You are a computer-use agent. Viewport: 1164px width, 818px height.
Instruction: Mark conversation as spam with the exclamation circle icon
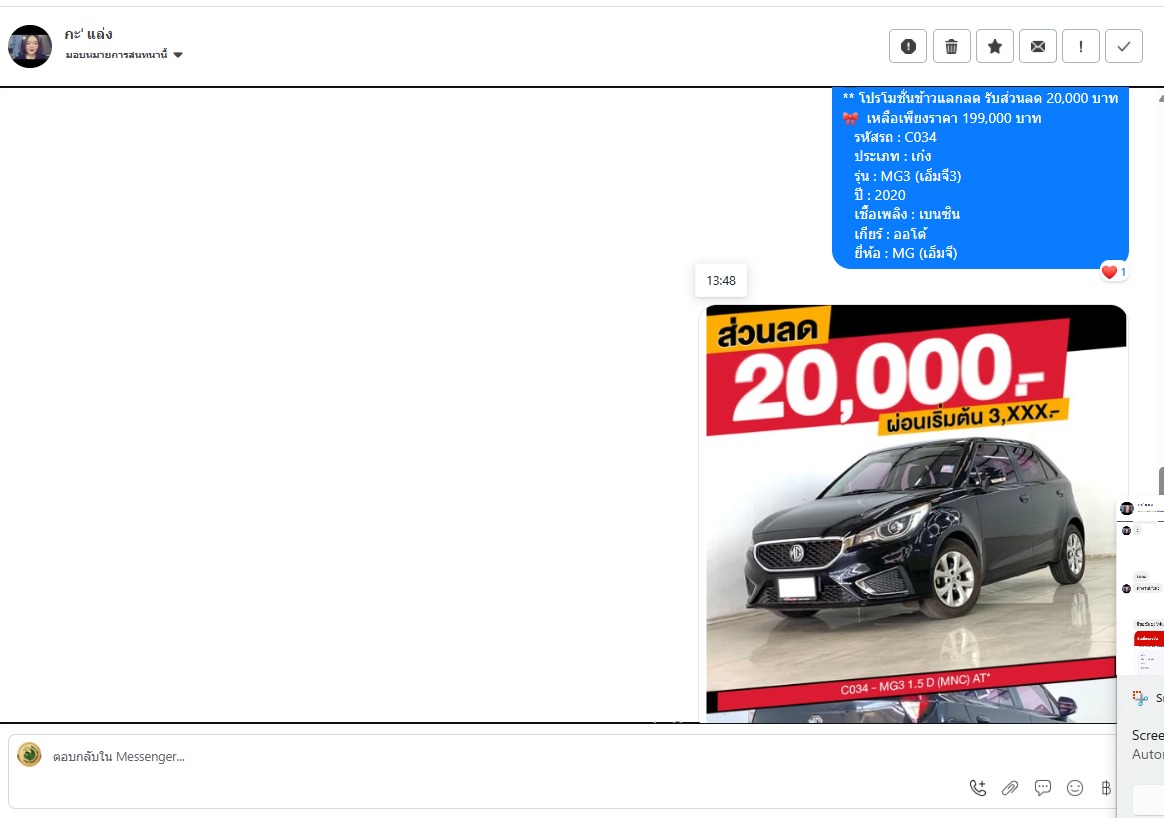pos(908,47)
